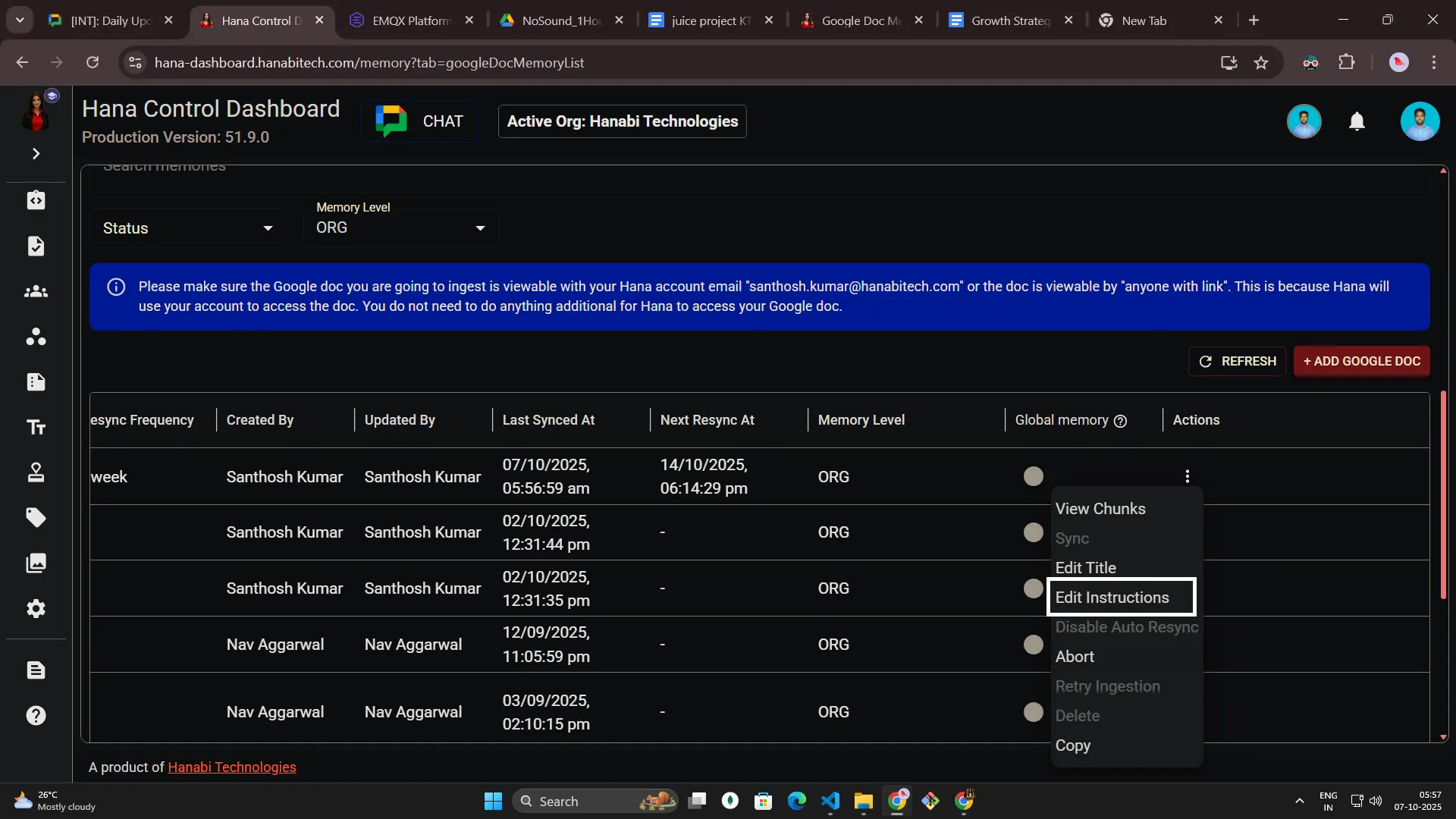Click the ADD GOOGLE DOC button

coord(1361,362)
